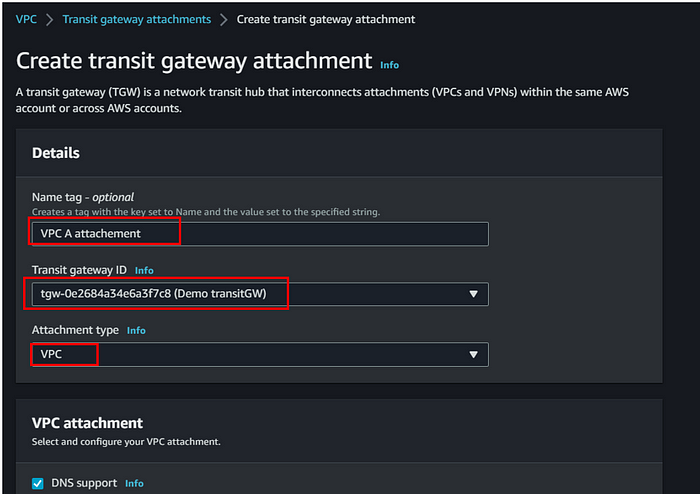Select the tgw-0e2684a34e6a3f7c8 gateway field
Viewport: 700px width, 494px height.
point(260,294)
